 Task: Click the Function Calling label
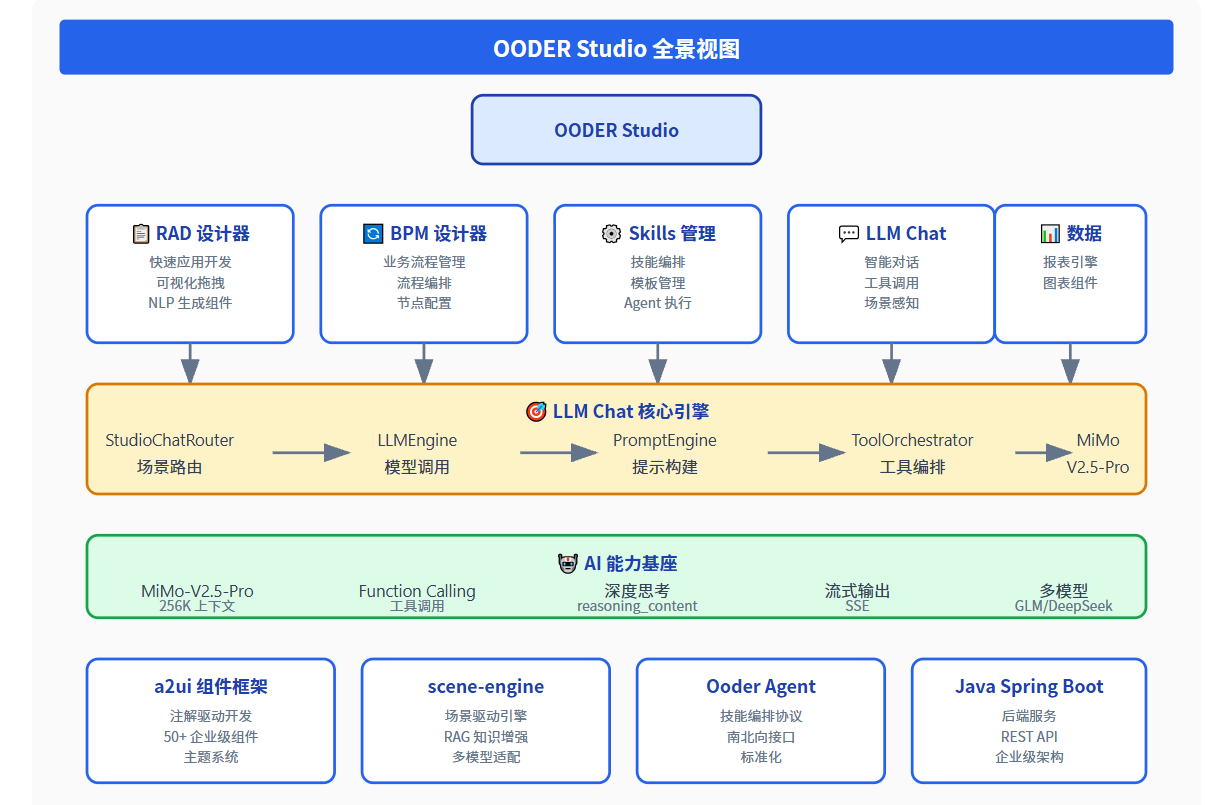pyautogui.click(x=417, y=591)
